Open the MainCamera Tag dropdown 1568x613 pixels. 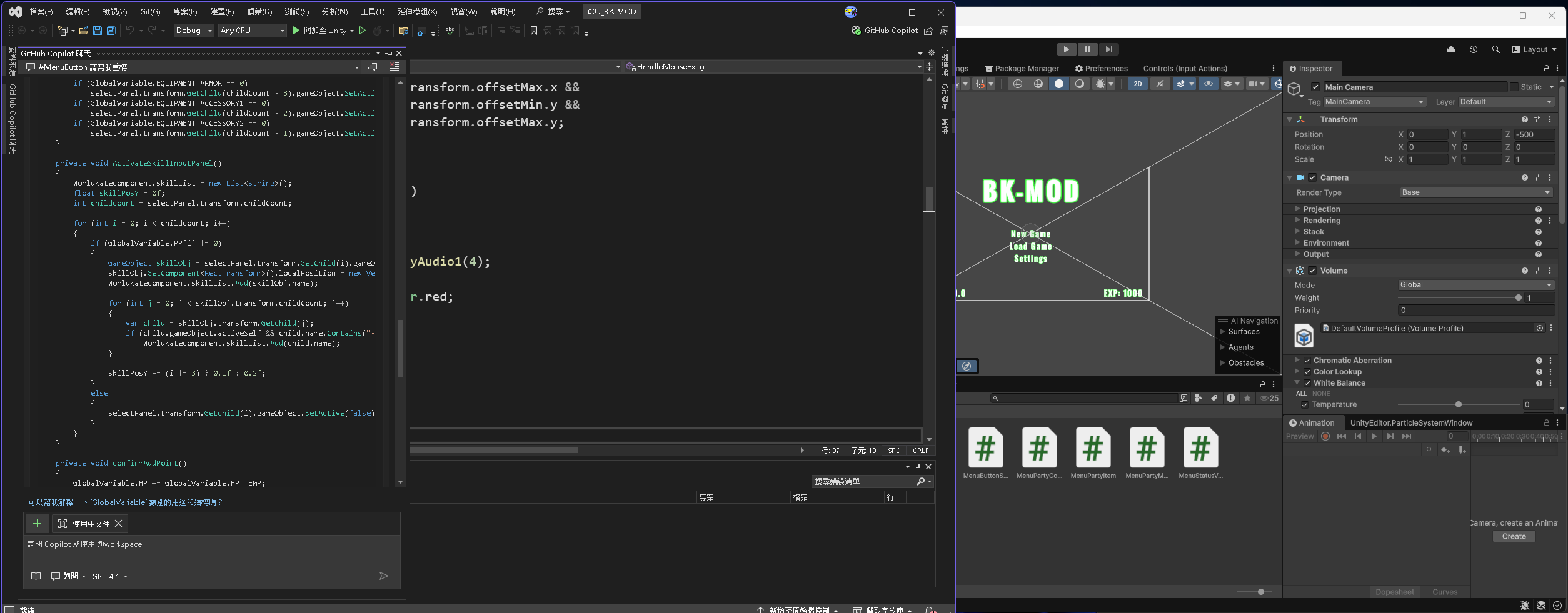click(1374, 102)
